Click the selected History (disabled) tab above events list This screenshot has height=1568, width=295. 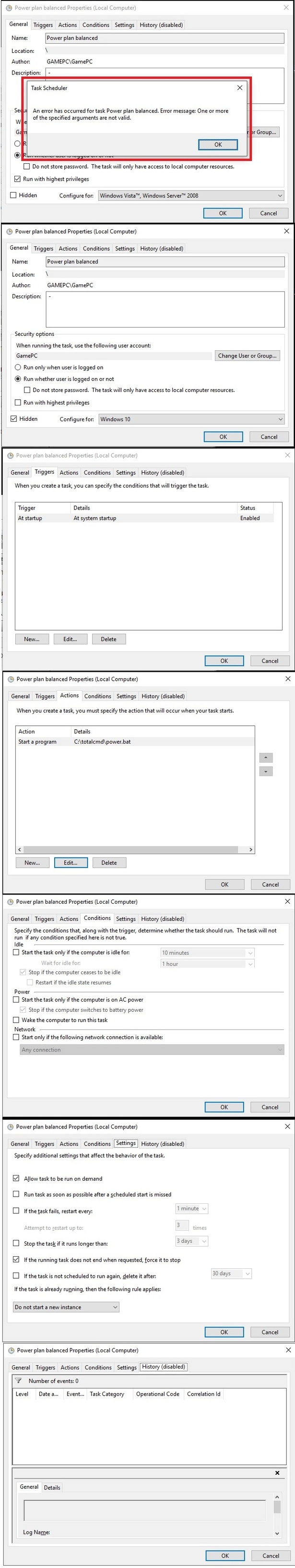point(164,1367)
